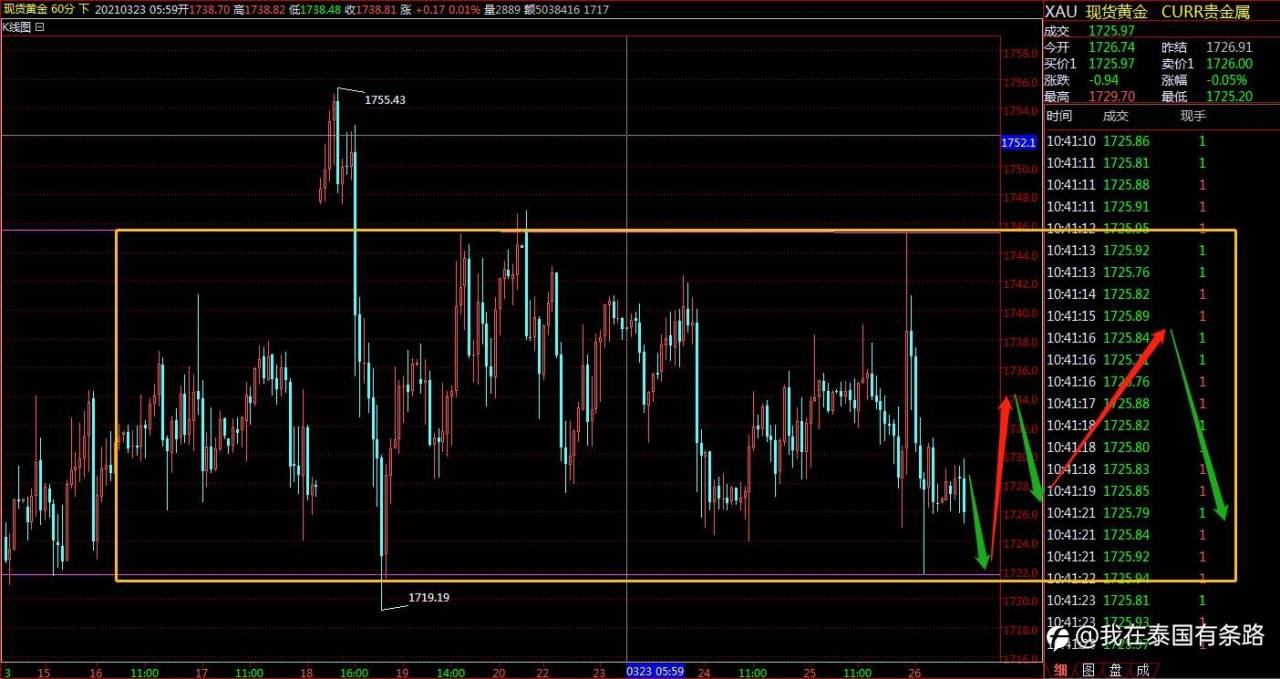The width and height of the screenshot is (1280, 679).
Task: Click the 最高 value 1729.70
Action: (1112, 96)
